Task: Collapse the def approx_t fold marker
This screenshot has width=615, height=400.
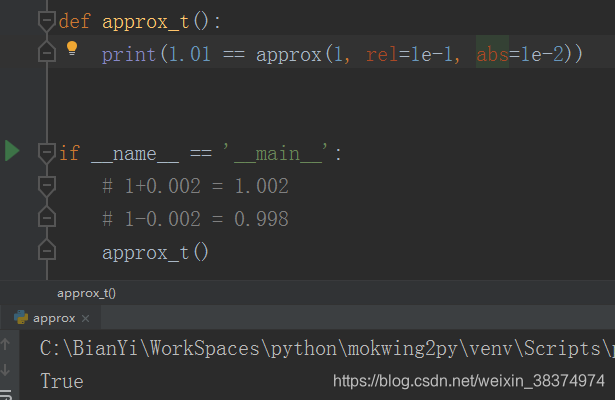Action: [x=47, y=20]
